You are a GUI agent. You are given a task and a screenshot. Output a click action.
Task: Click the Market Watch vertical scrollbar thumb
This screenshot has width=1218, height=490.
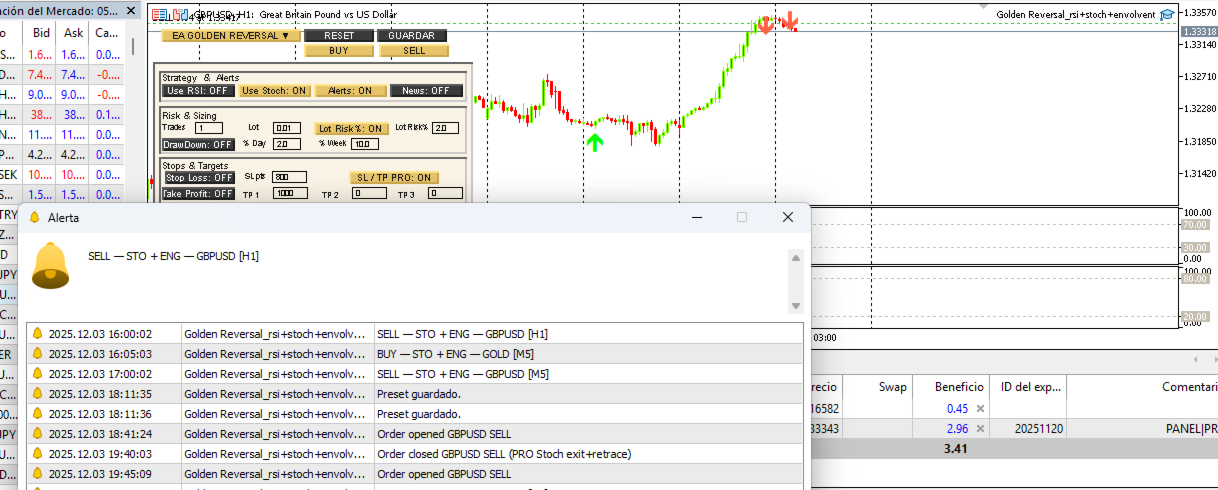point(132,46)
